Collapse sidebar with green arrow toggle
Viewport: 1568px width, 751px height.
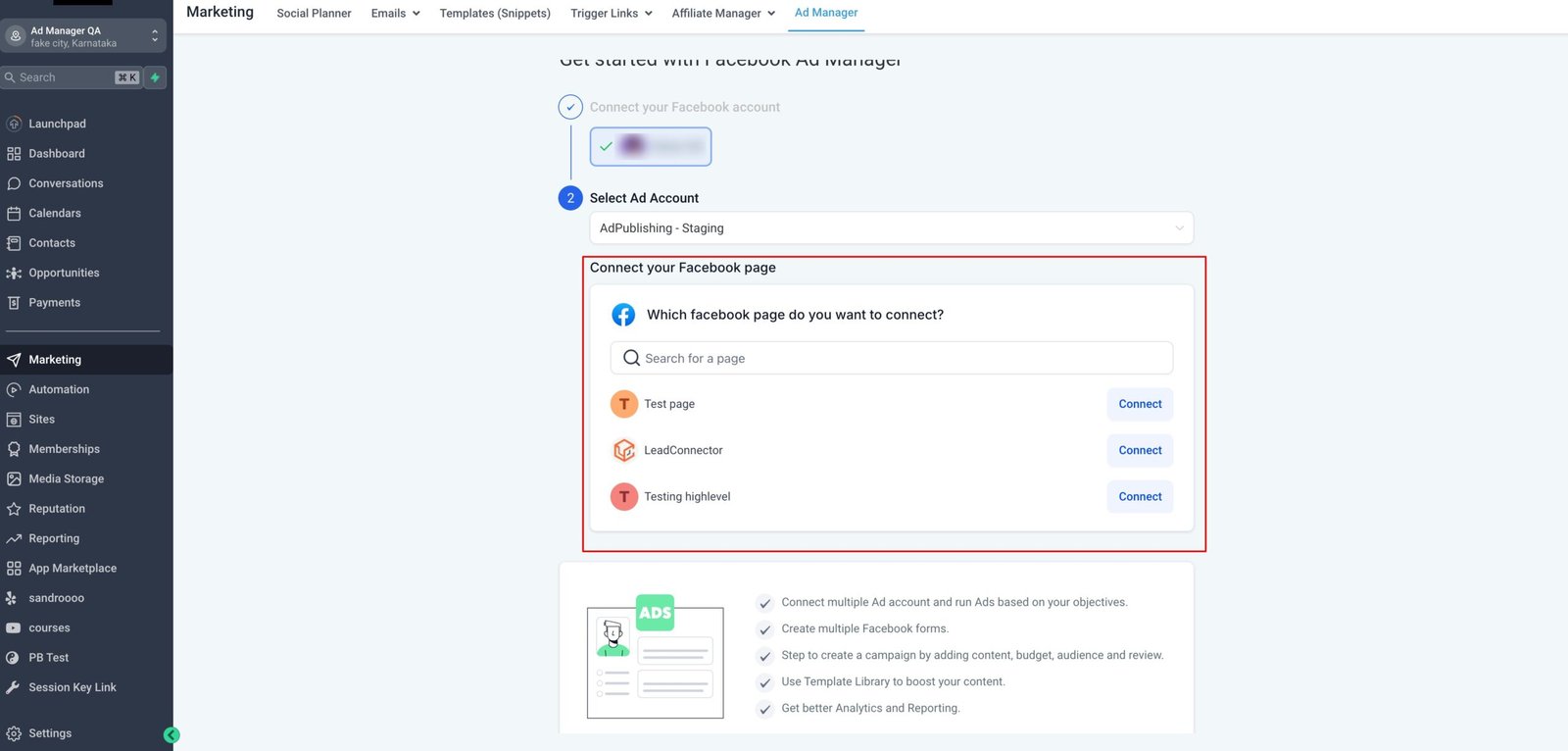(171, 734)
